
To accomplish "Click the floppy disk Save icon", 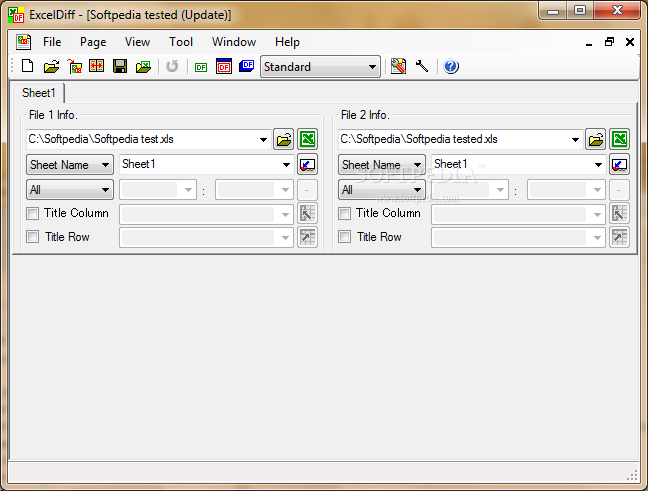I will click(x=120, y=66).
